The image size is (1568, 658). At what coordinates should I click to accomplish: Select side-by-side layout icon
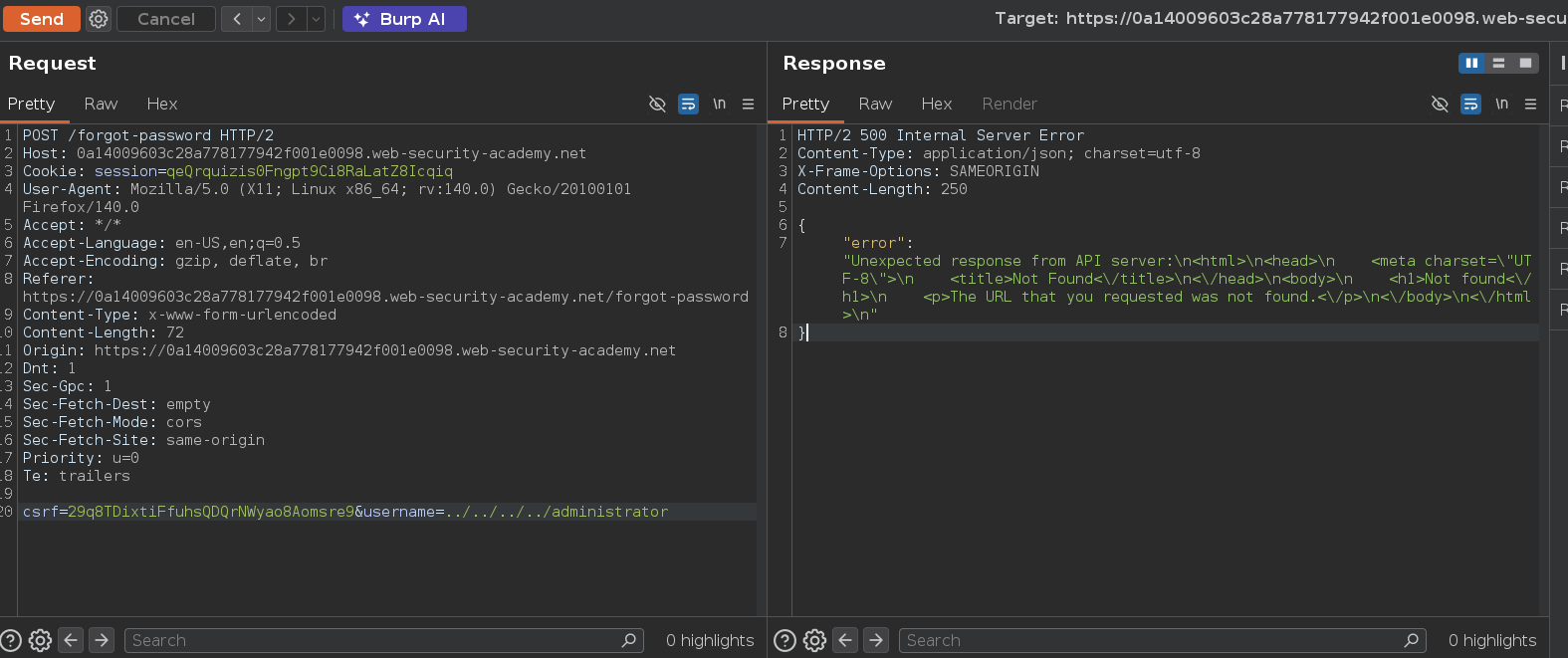1471,63
